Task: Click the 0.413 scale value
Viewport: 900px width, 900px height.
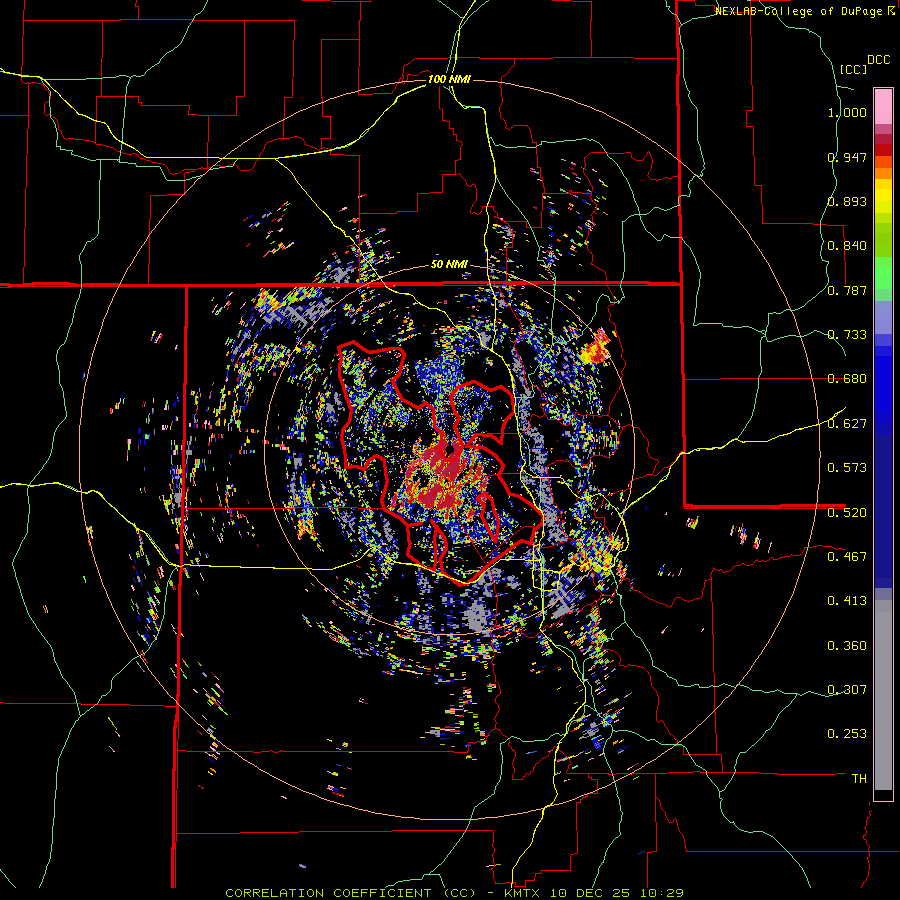Action: pos(847,601)
